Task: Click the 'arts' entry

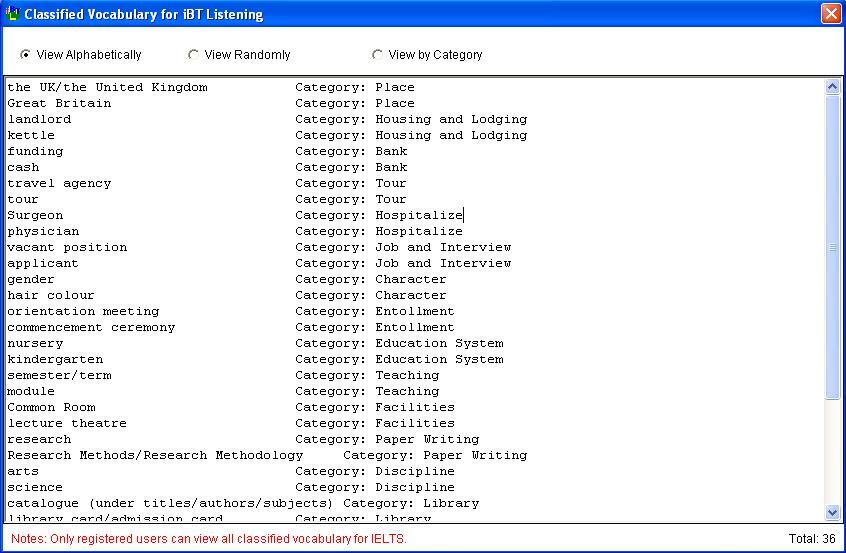Action: pyautogui.click(x=23, y=472)
